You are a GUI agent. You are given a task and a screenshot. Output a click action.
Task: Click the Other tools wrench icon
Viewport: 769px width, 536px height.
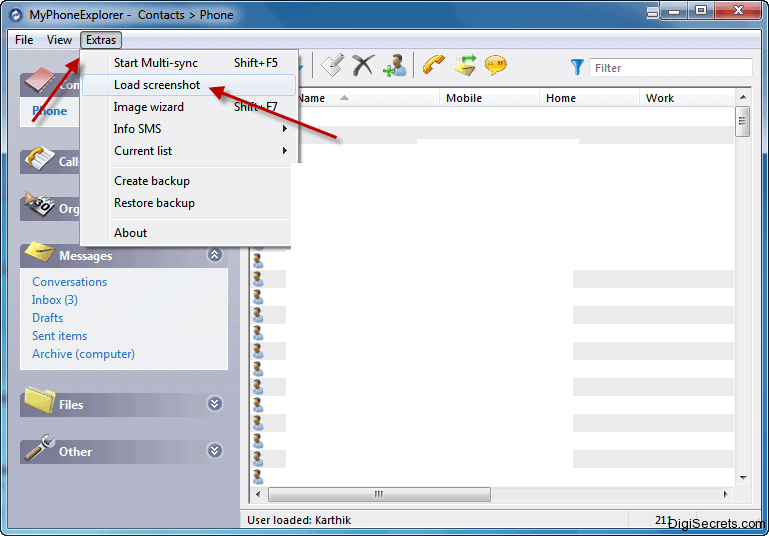point(40,447)
